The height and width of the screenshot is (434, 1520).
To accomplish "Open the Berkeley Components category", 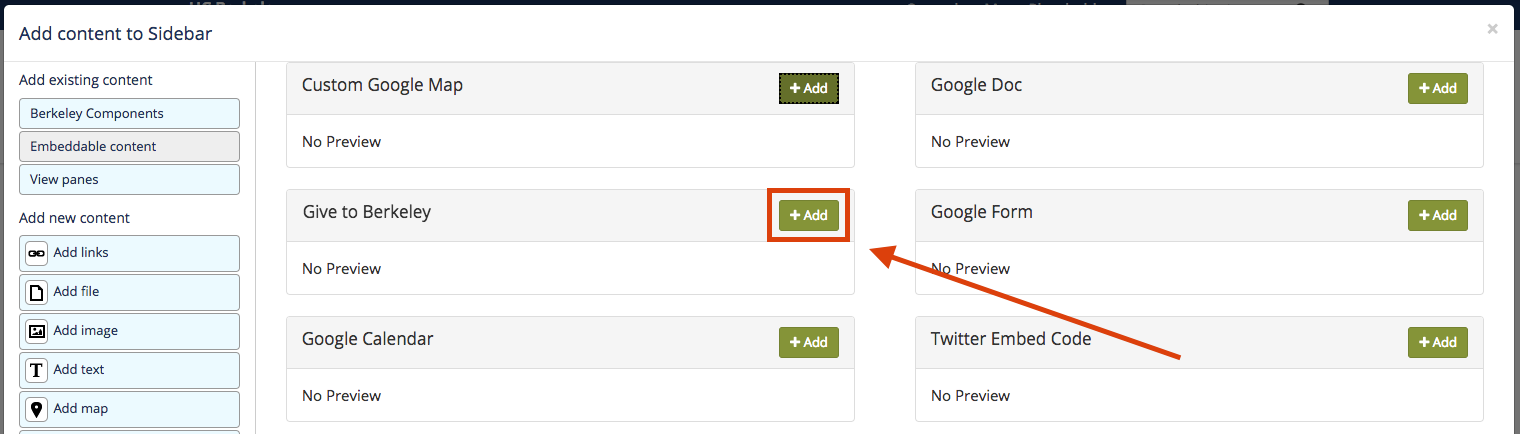I will point(129,114).
